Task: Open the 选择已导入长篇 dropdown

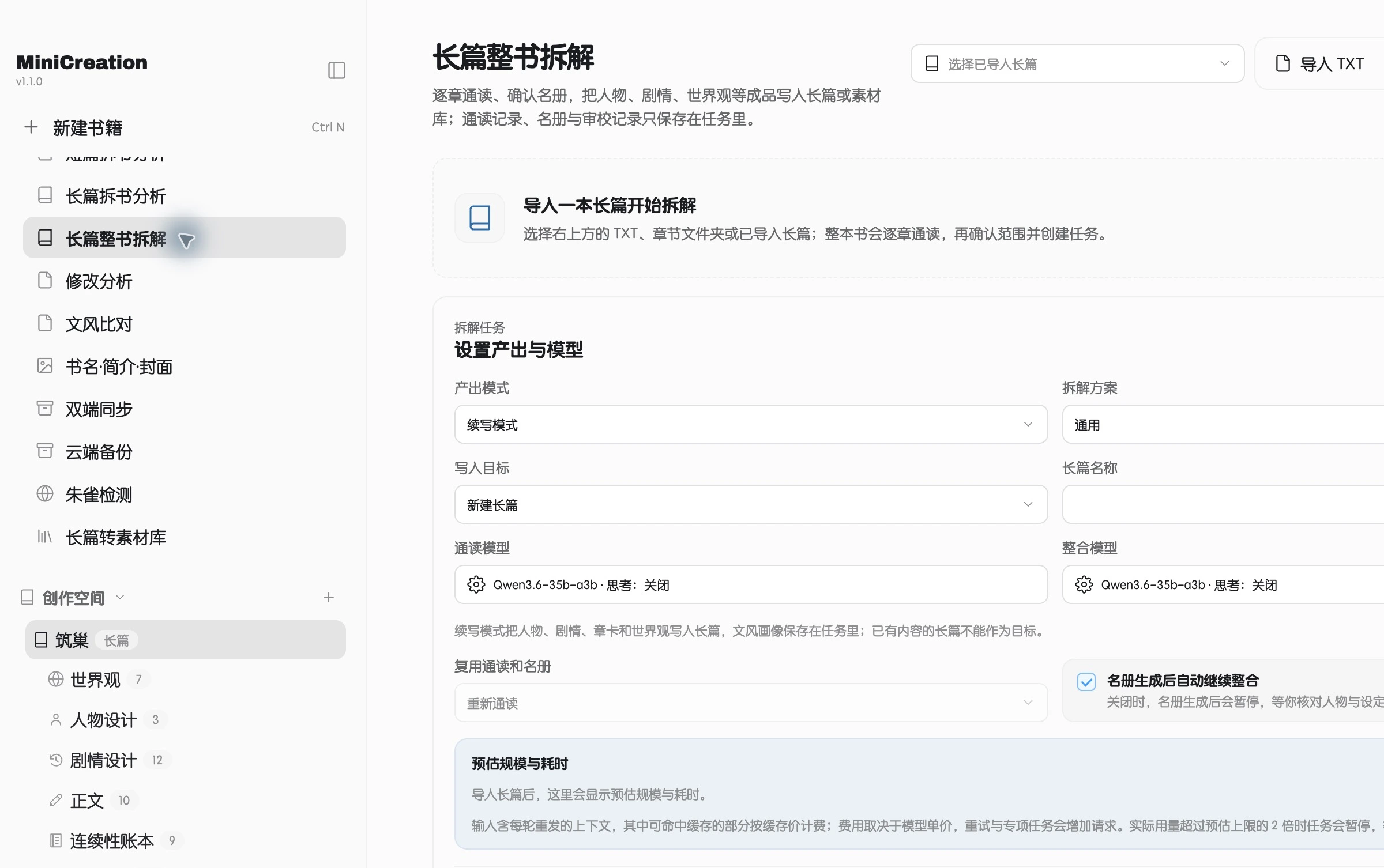Action: [1077, 63]
